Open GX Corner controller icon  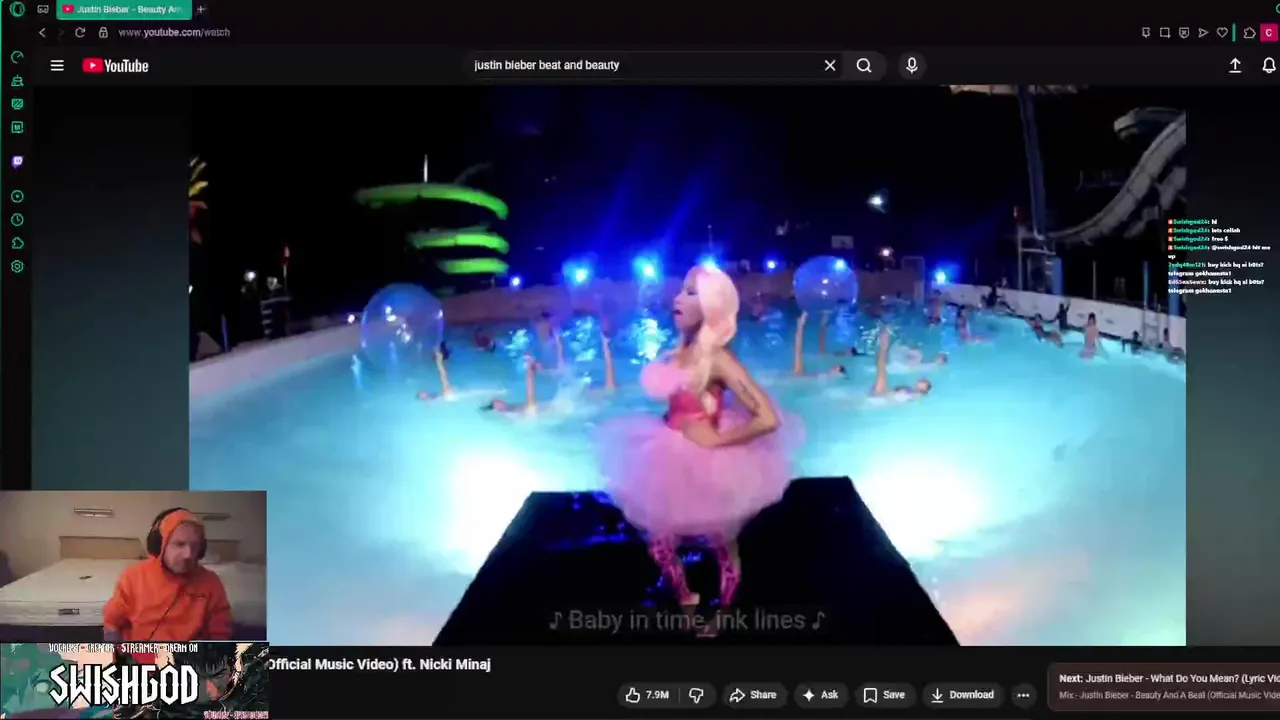click(42, 9)
